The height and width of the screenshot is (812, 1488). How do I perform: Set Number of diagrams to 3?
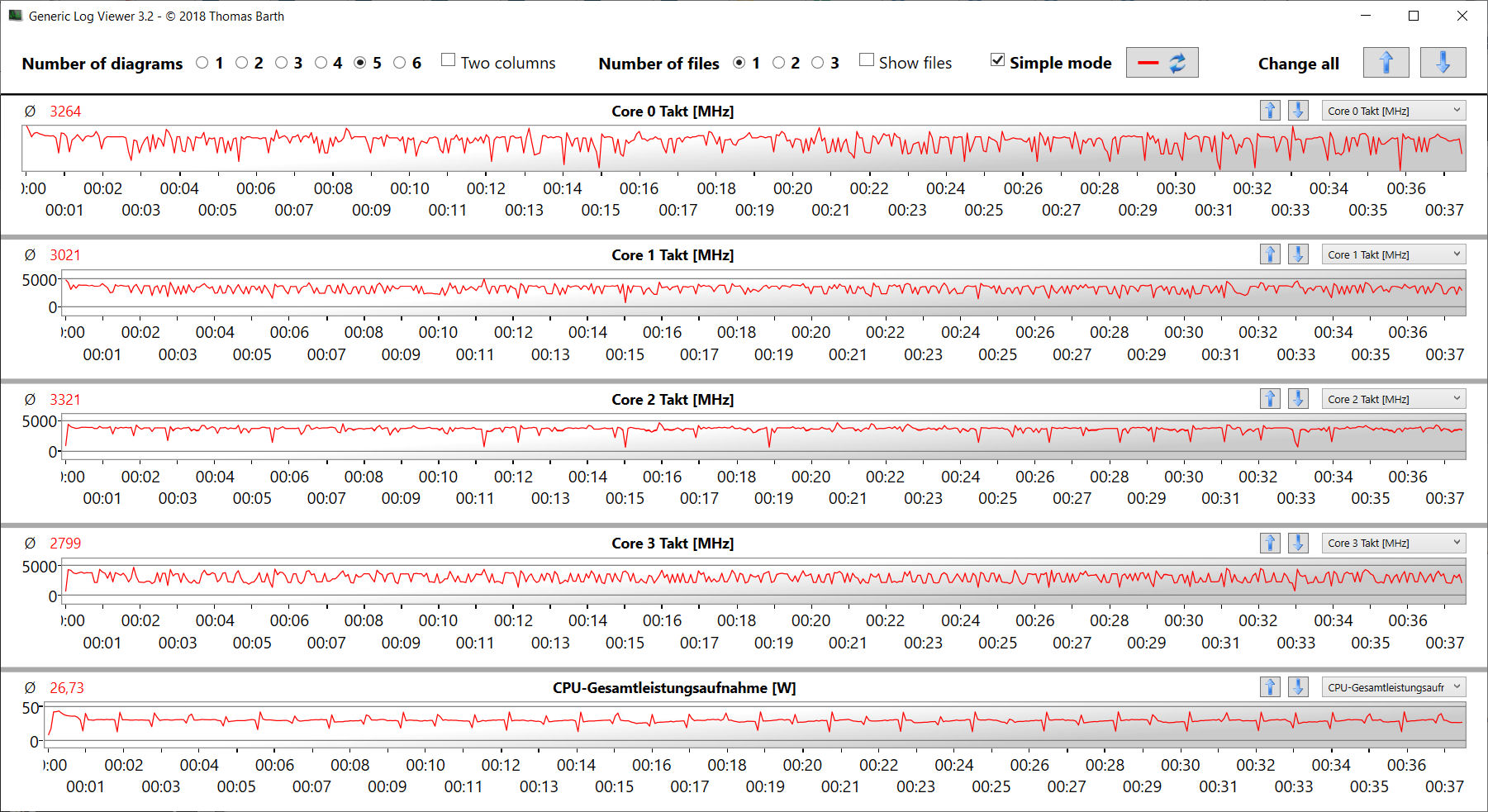pos(282,63)
